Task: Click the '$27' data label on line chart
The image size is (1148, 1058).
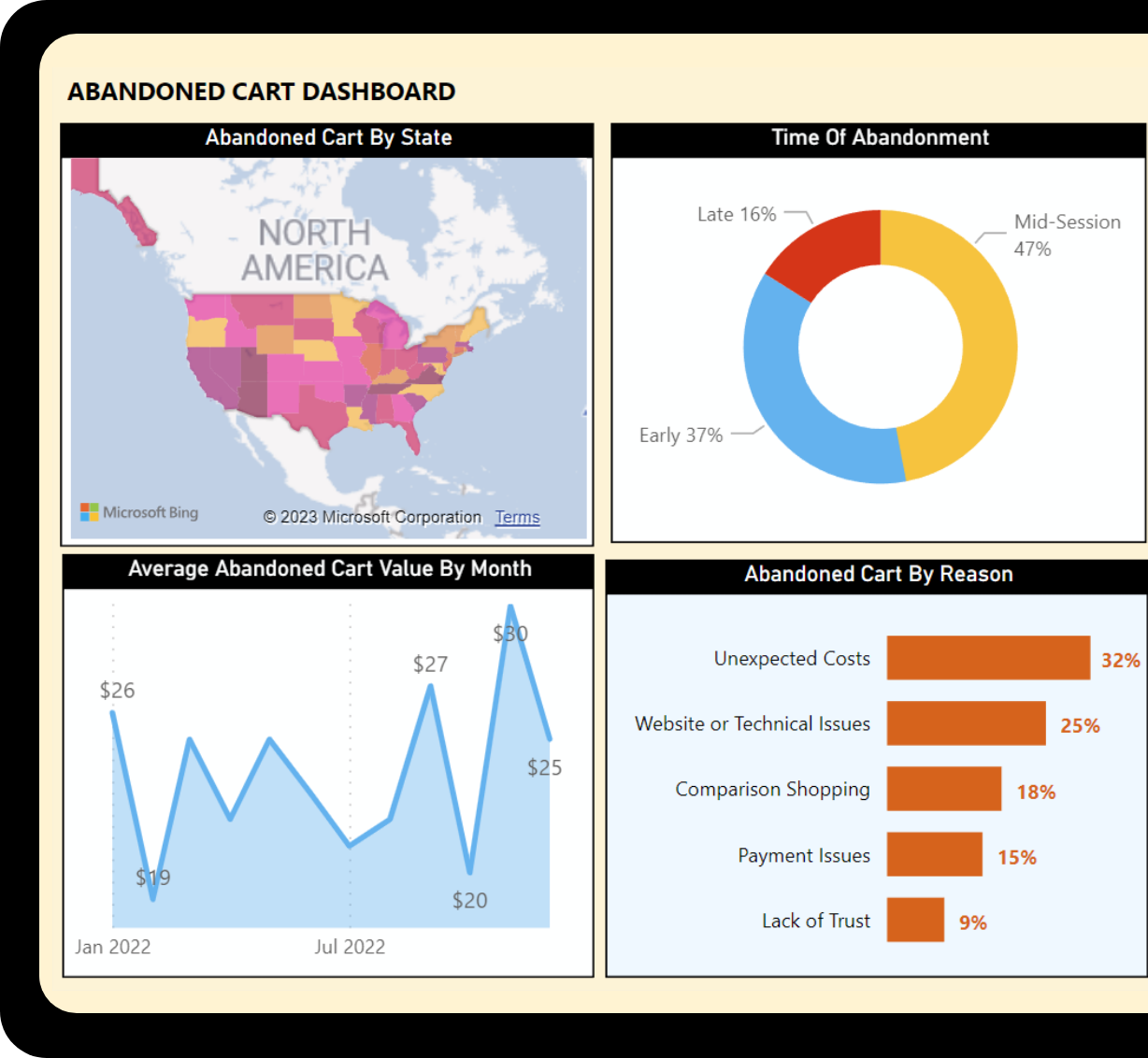Action: click(431, 664)
